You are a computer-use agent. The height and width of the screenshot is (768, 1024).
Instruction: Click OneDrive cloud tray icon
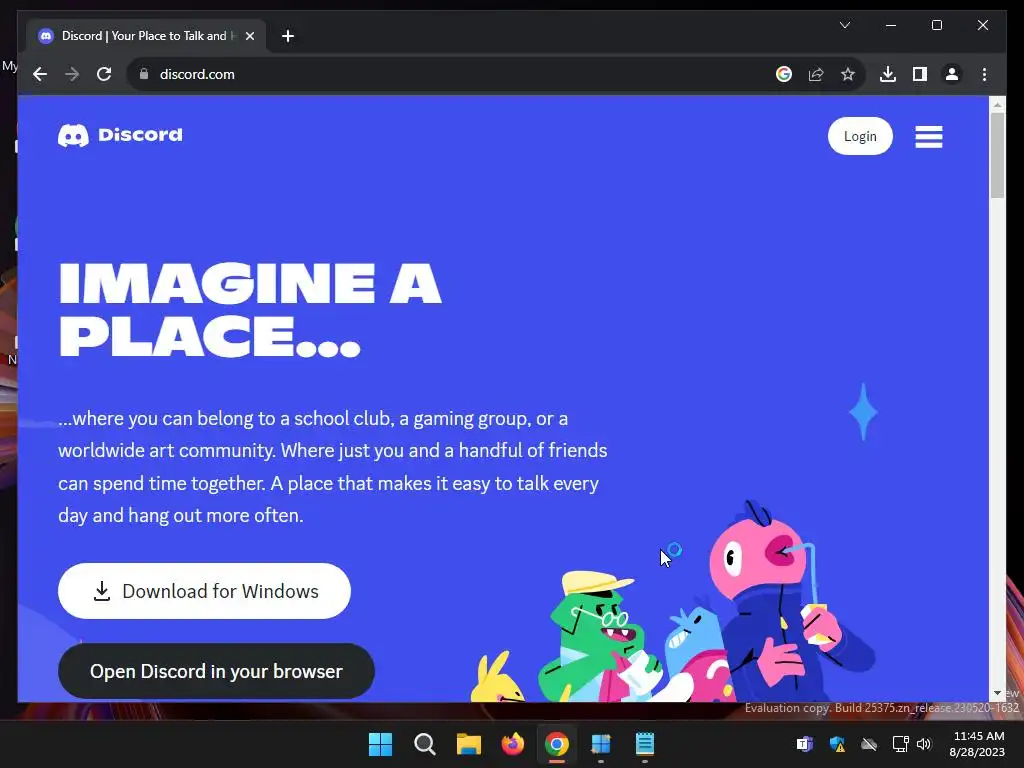pyautogui.click(x=869, y=744)
